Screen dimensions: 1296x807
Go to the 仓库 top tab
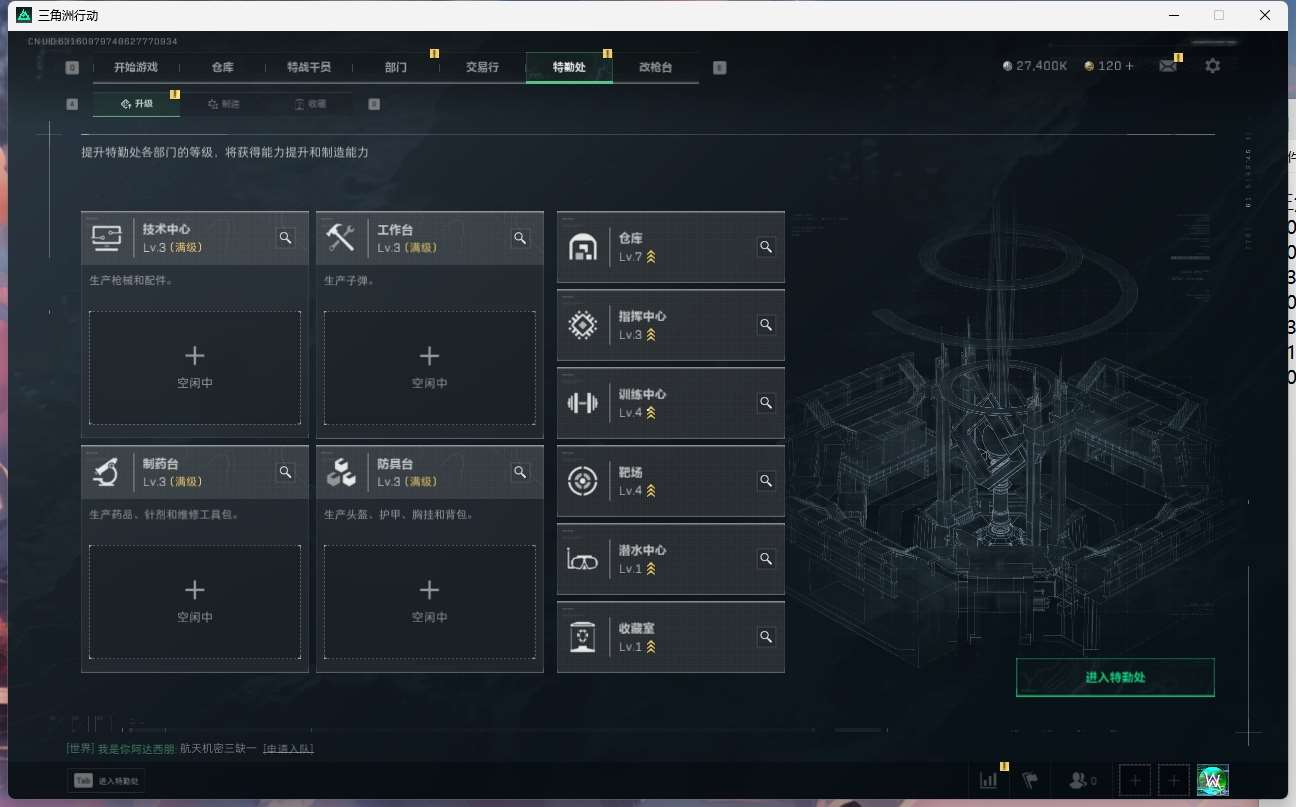(222, 67)
